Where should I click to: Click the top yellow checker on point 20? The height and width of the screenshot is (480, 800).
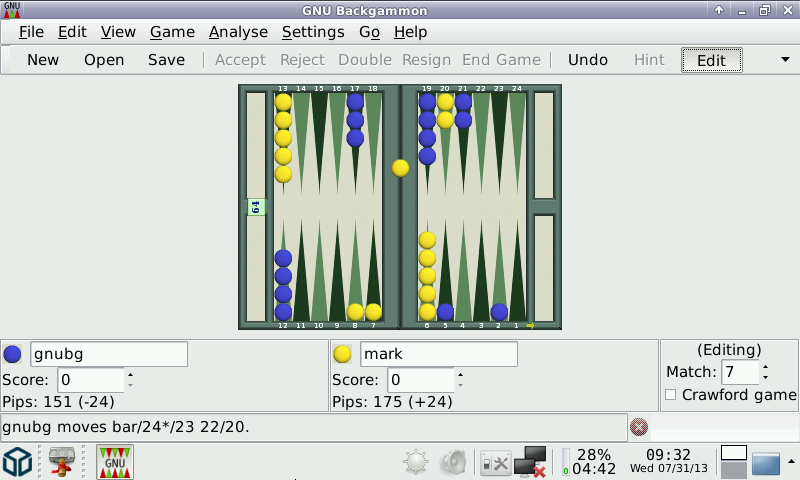pos(445,102)
